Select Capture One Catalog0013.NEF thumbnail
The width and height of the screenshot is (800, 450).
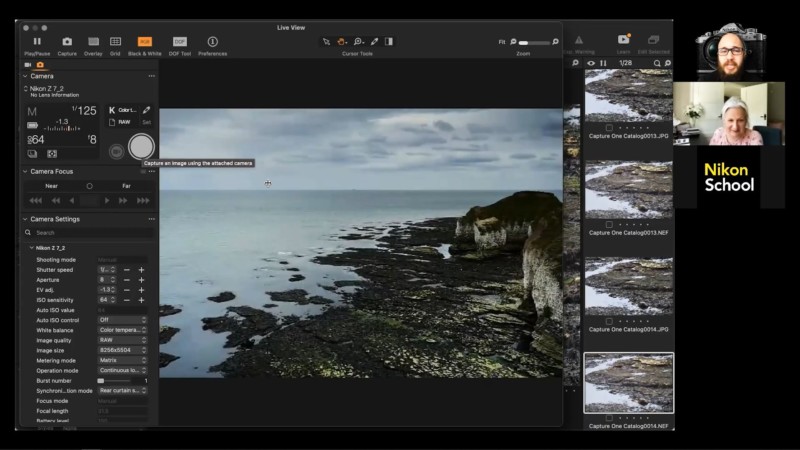pyautogui.click(x=629, y=189)
